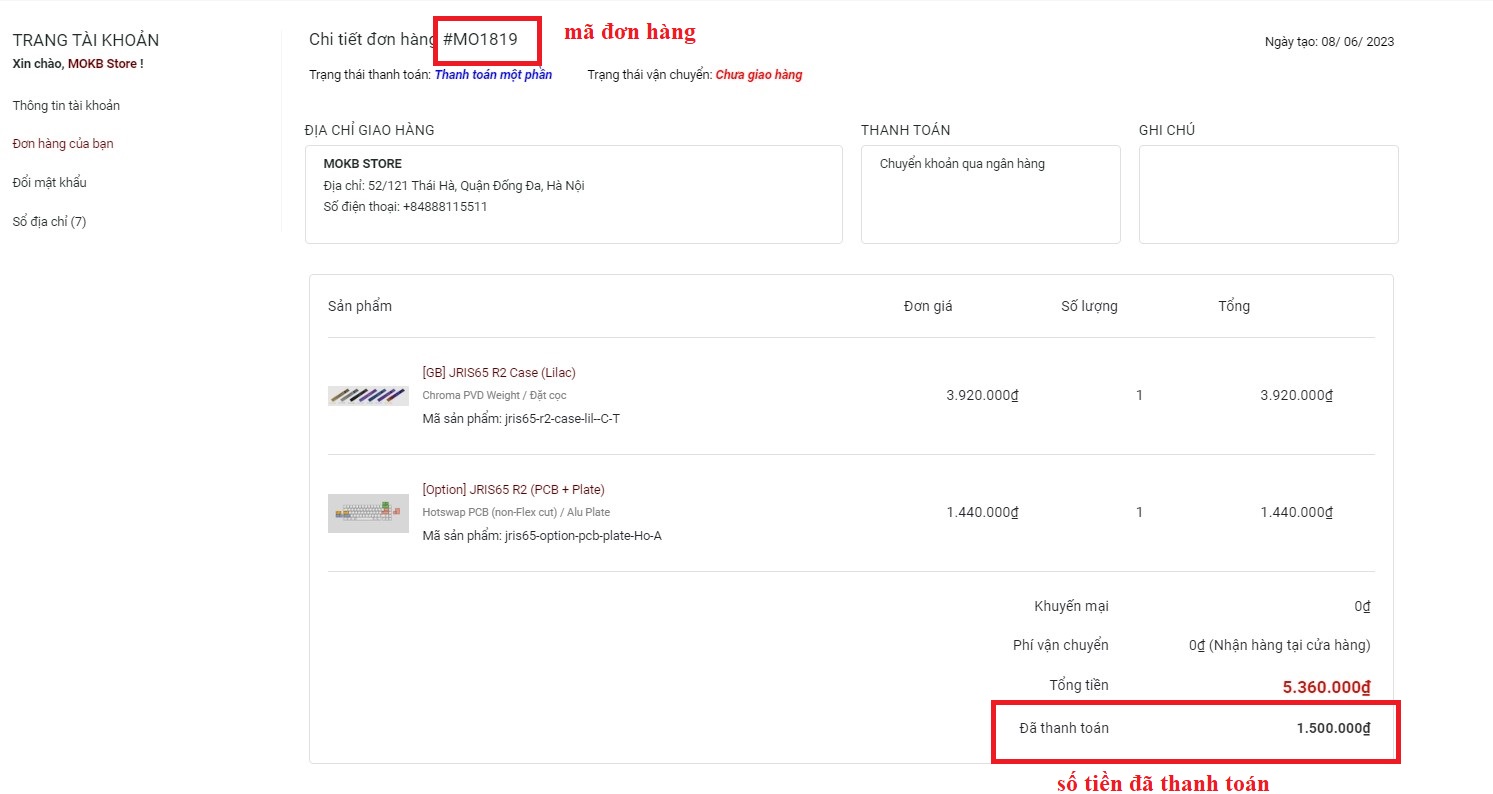Click the Chưa giao hàng shipping status
The width and height of the screenshot is (1493, 794).
pyautogui.click(x=758, y=75)
